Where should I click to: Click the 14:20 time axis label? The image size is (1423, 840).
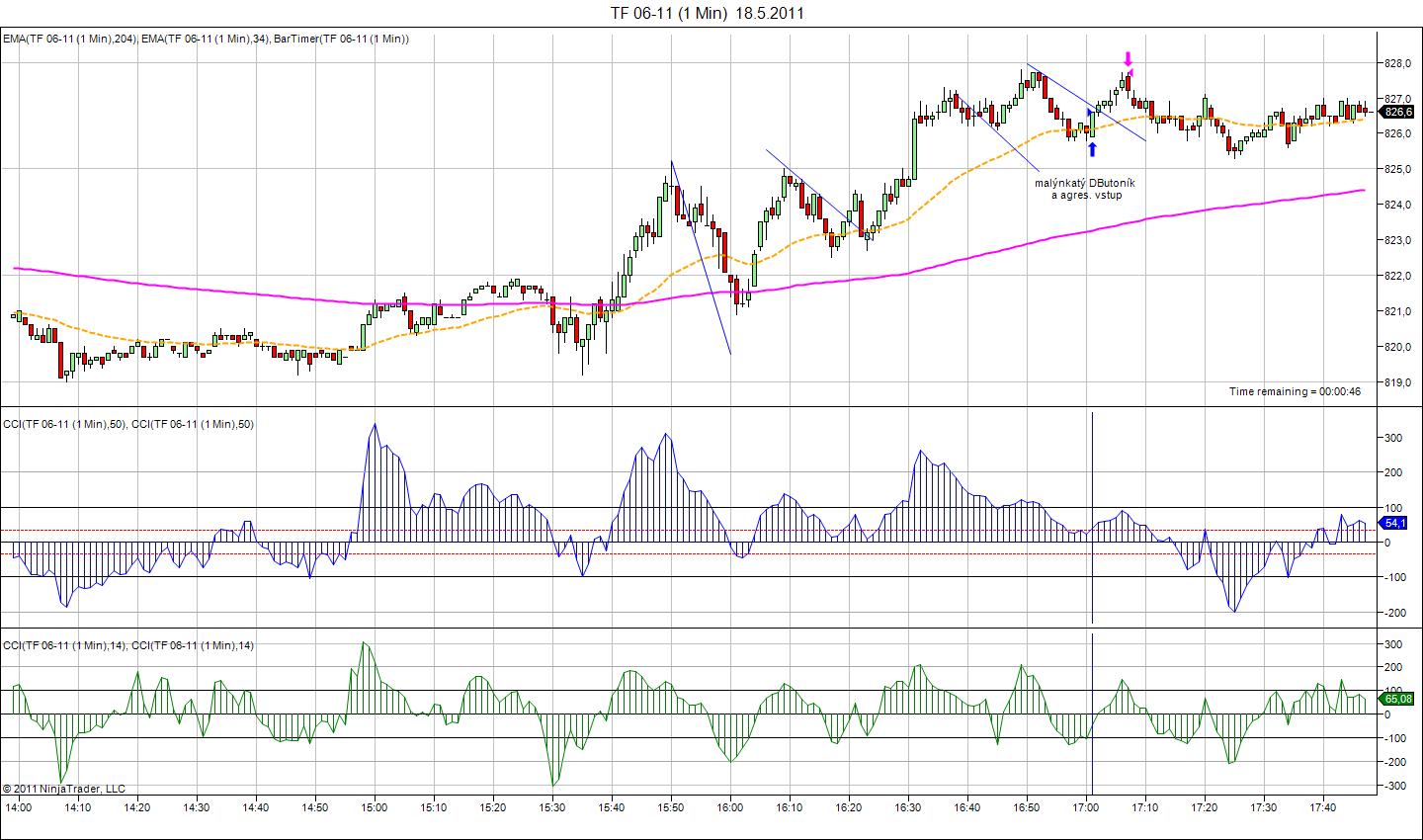pyautogui.click(x=137, y=807)
